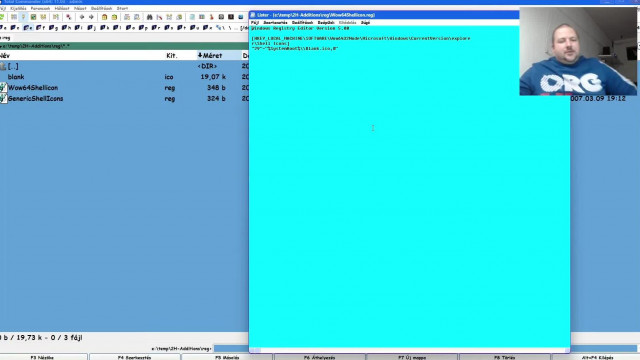The height and width of the screenshot is (360, 640).
Task: Switch to drive h button
Action: click(x=66, y=28)
